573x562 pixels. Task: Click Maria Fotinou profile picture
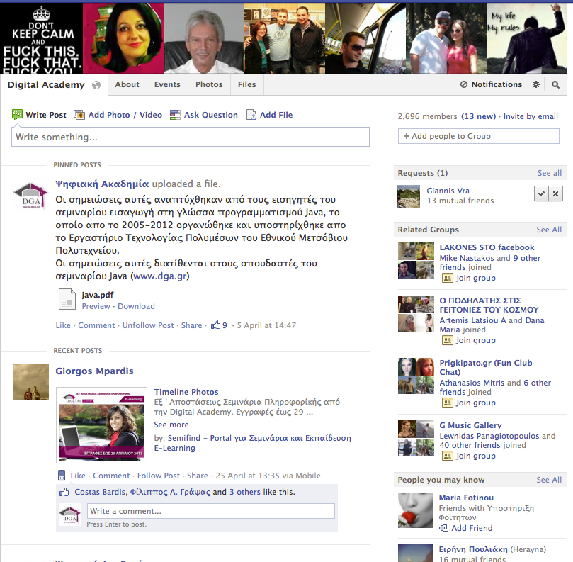coord(415,510)
